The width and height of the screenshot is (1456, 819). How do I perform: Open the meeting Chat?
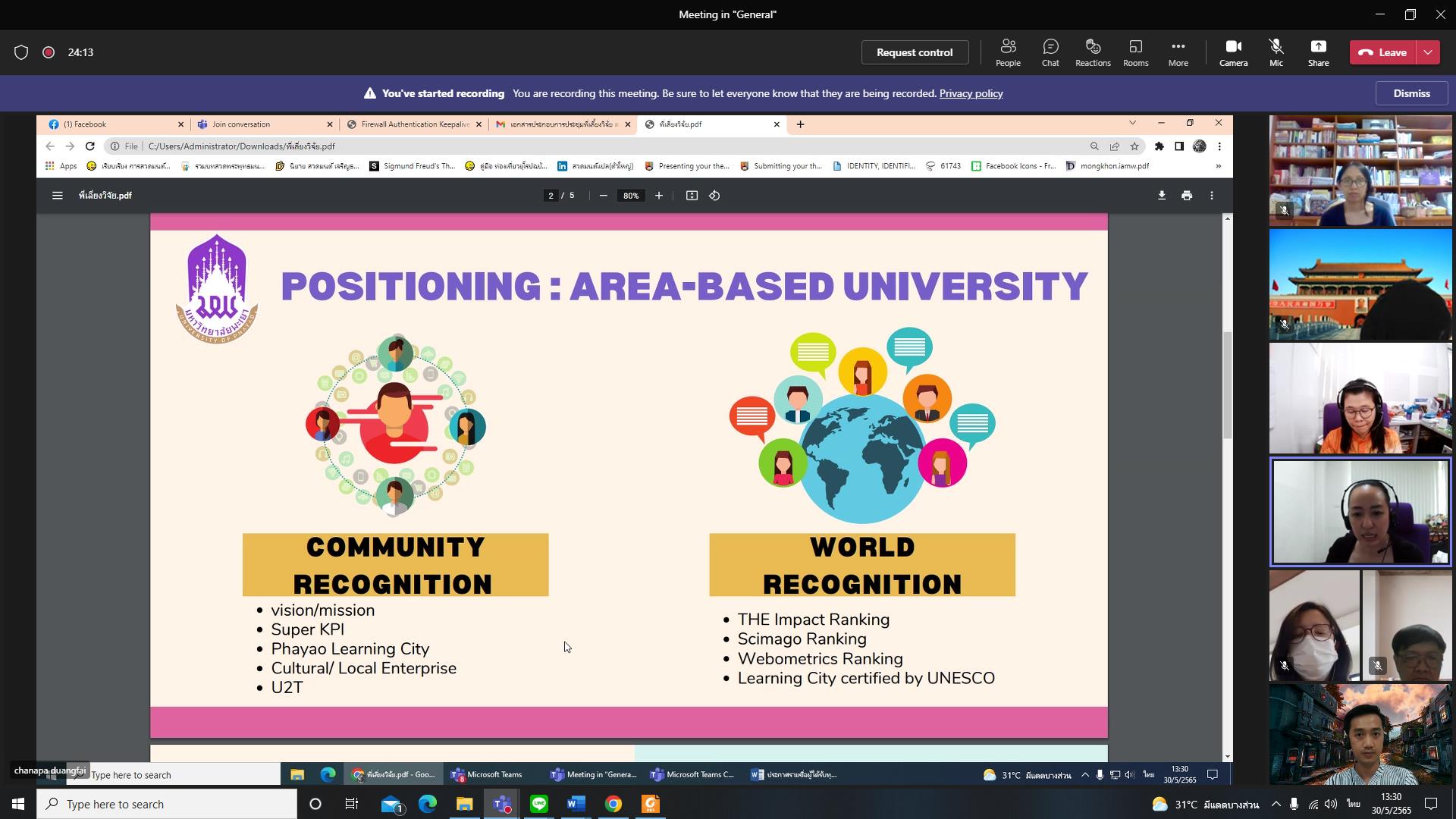click(x=1050, y=52)
